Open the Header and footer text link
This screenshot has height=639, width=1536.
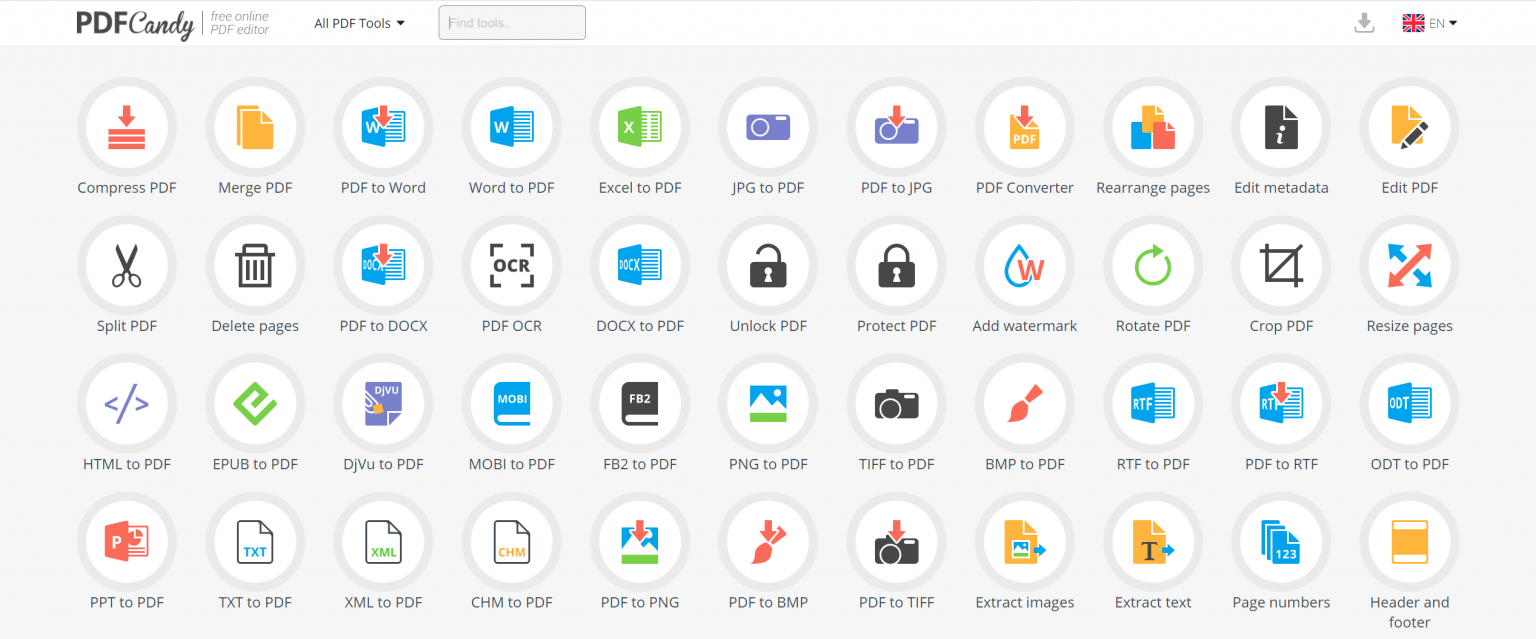1410,612
